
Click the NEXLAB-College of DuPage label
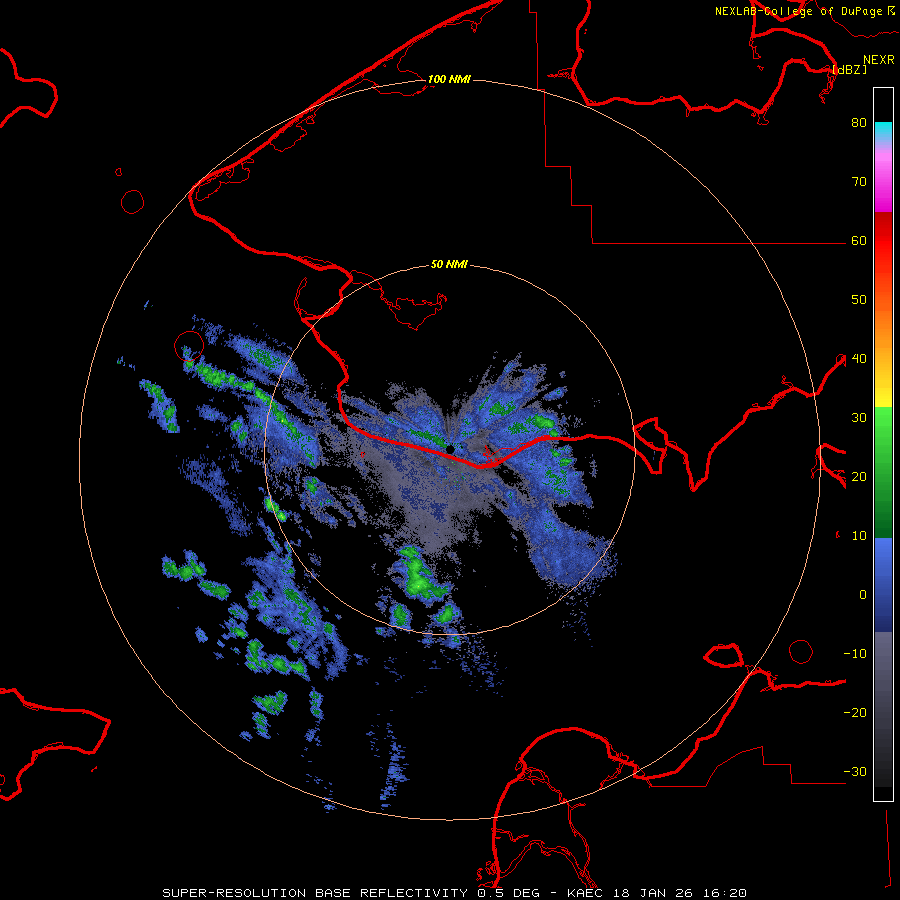(x=798, y=11)
